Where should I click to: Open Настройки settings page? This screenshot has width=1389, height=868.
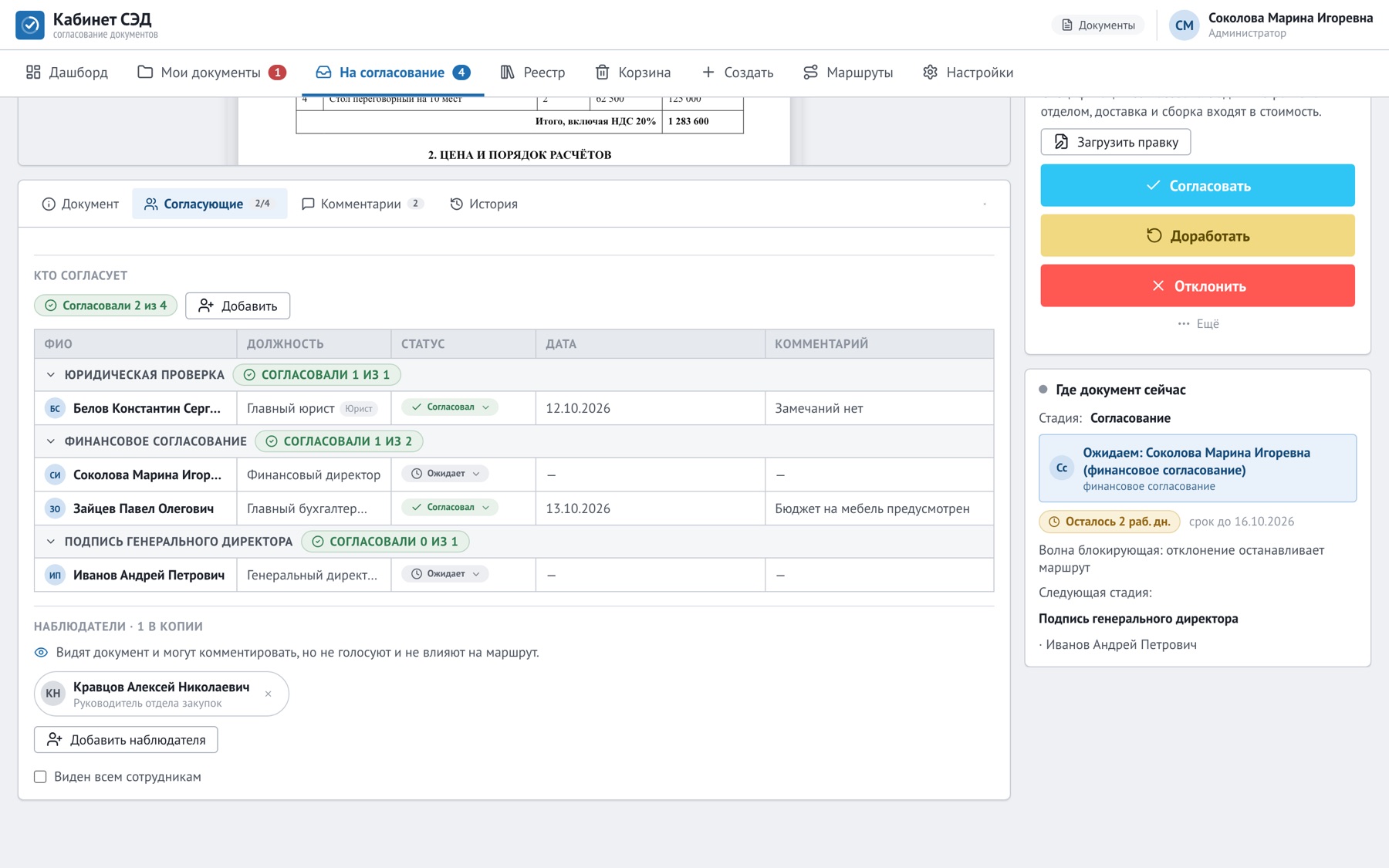[968, 73]
